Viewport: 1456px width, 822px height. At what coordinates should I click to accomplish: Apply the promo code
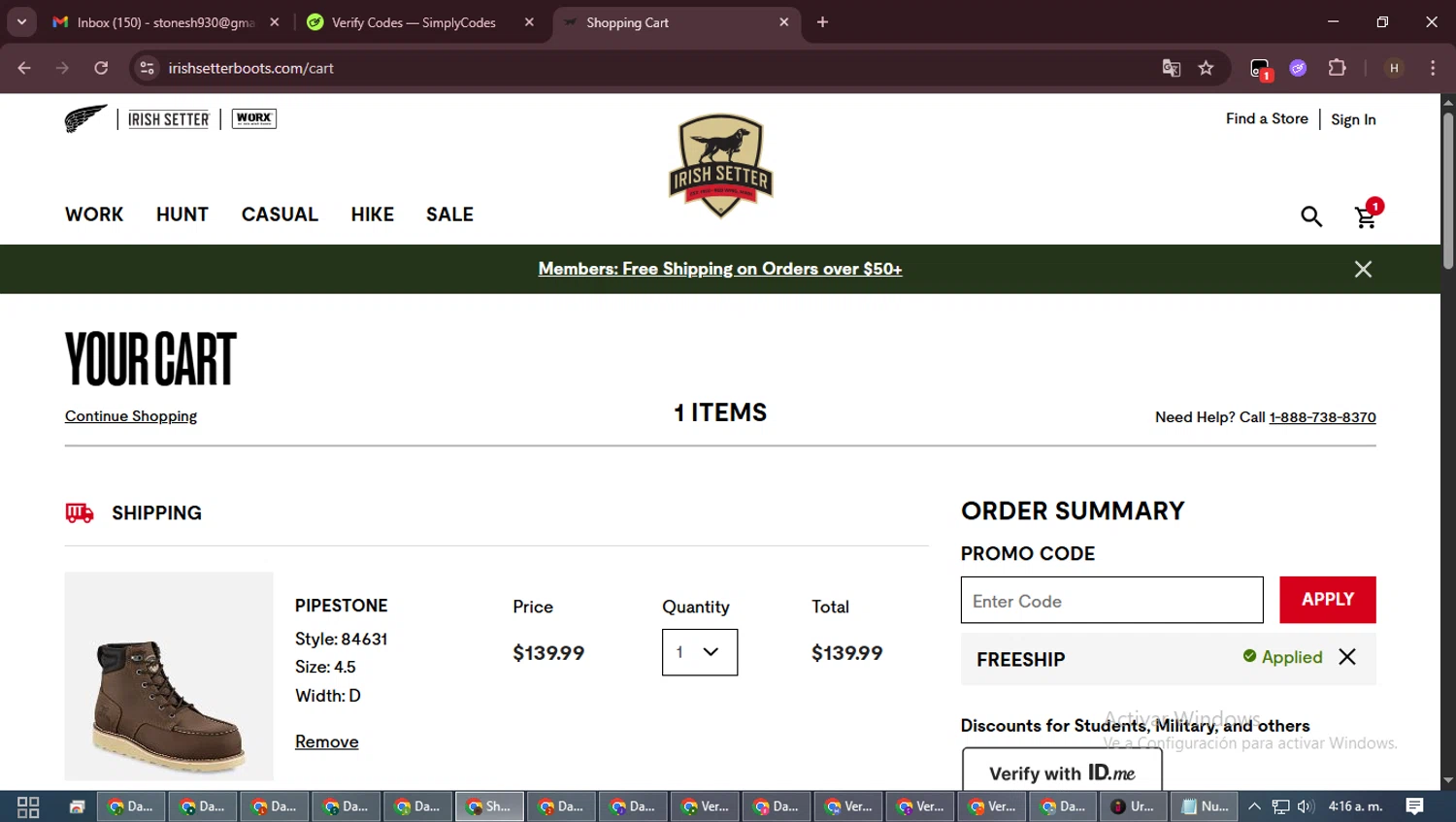tap(1328, 600)
